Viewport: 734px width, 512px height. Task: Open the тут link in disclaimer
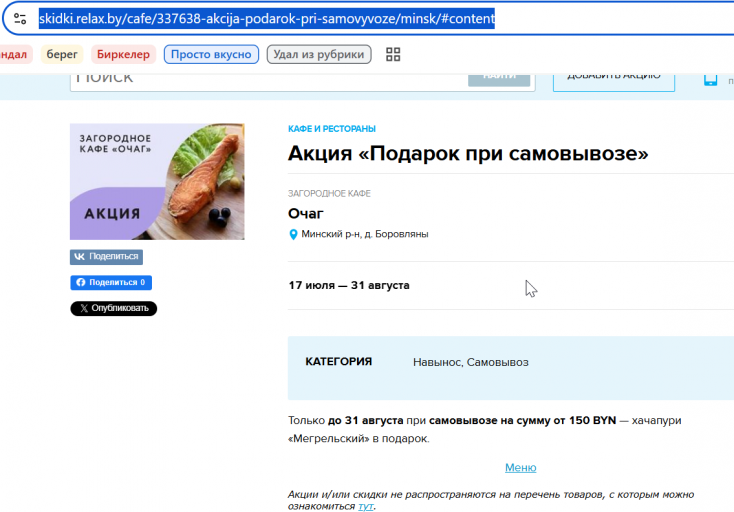[x=366, y=506]
